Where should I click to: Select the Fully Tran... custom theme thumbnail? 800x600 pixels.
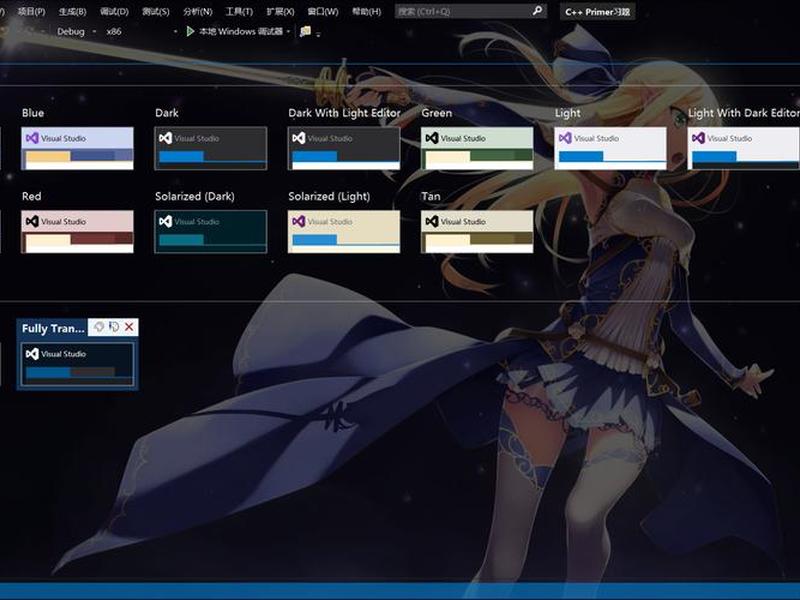tap(78, 364)
